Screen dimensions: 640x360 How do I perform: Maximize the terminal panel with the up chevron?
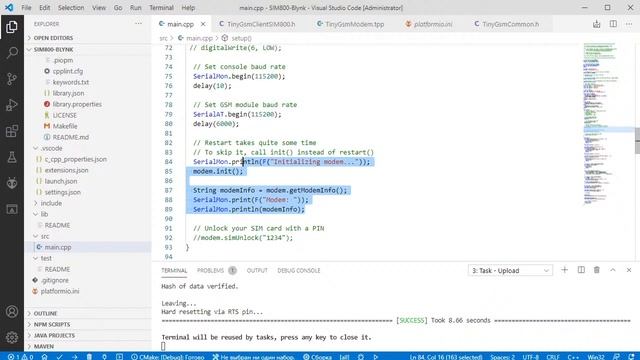point(613,270)
